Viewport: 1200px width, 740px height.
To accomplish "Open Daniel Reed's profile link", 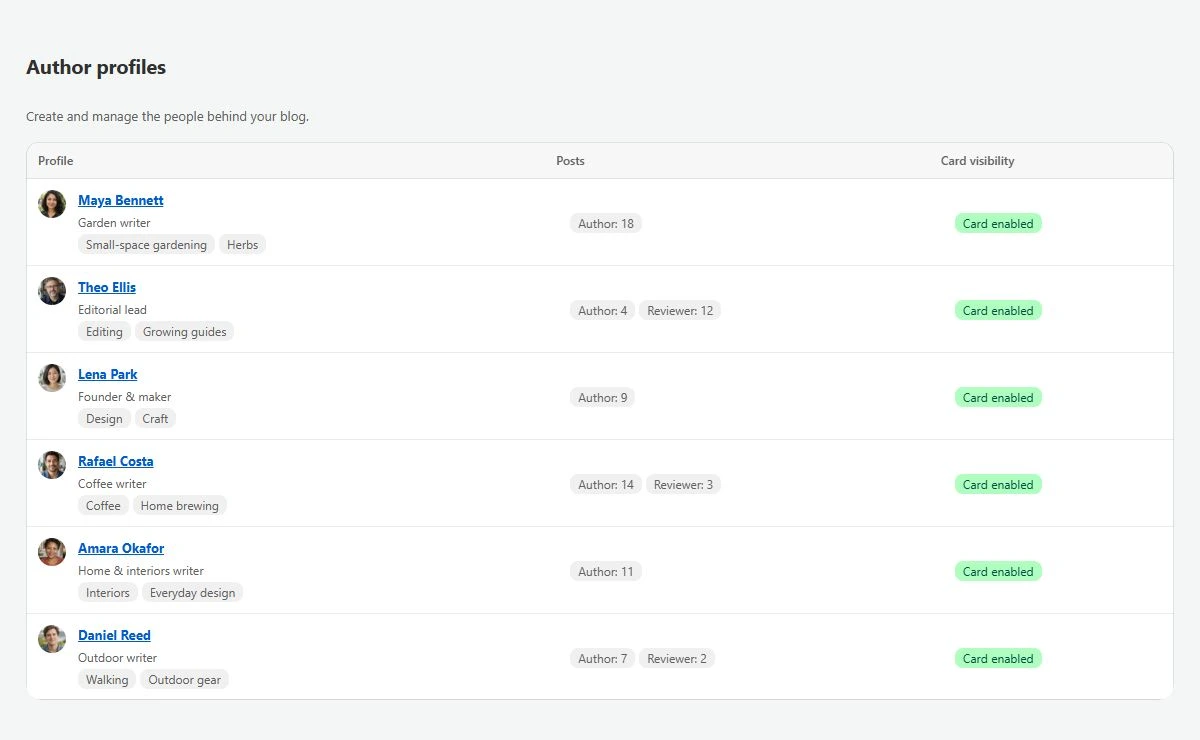I will 114,635.
